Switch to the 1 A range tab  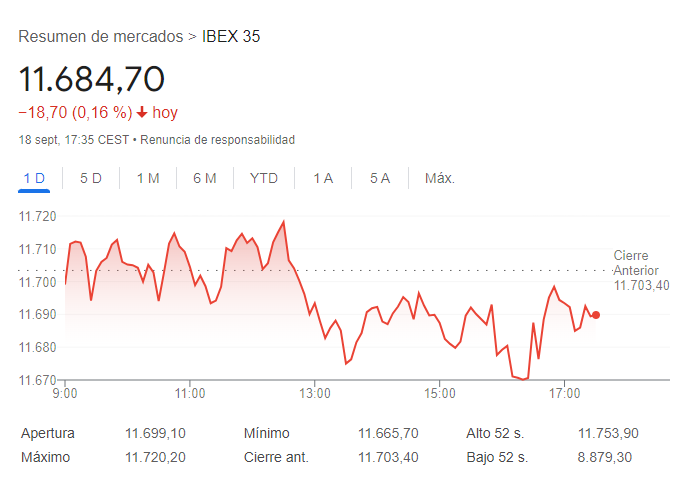click(x=323, y=178)
